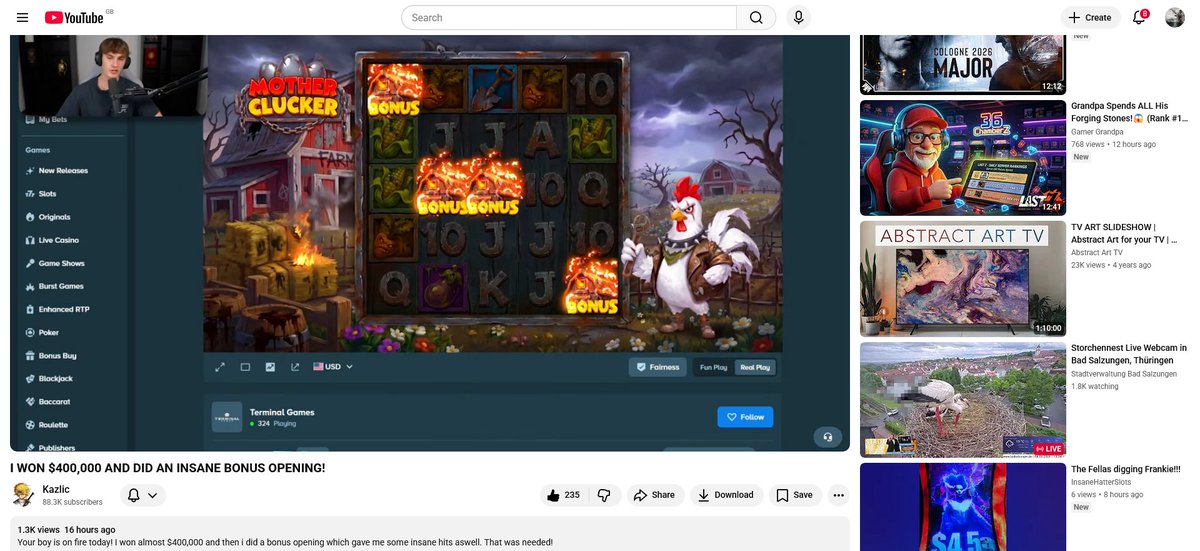Viewport: 1200px width, 551px height.
Task: Select Roulette in casino sidebar
Action: click(52, 424)
